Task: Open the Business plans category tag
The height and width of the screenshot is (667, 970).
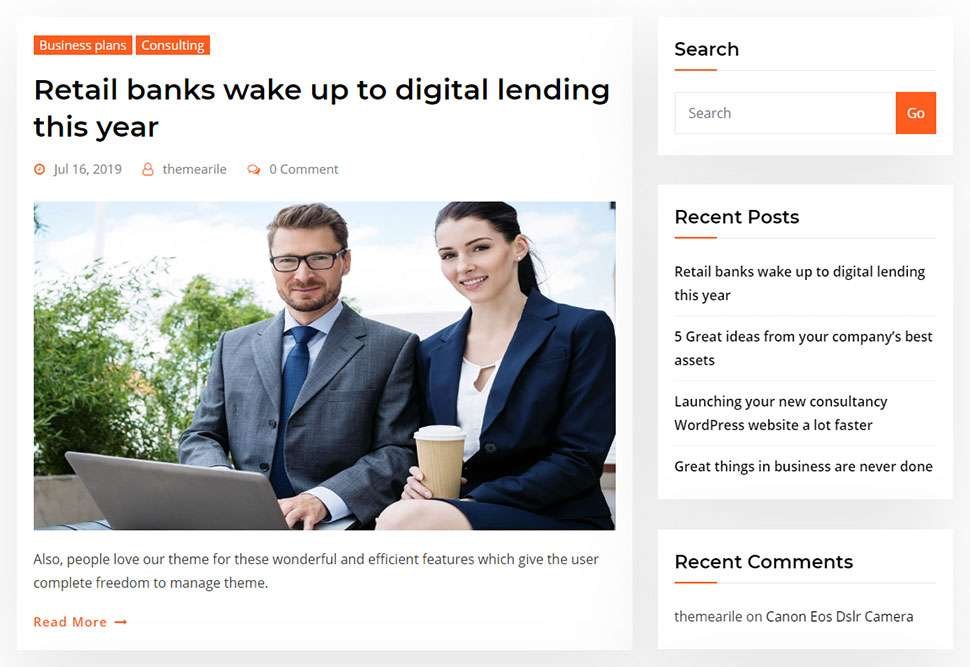Action: click(83, 45)
